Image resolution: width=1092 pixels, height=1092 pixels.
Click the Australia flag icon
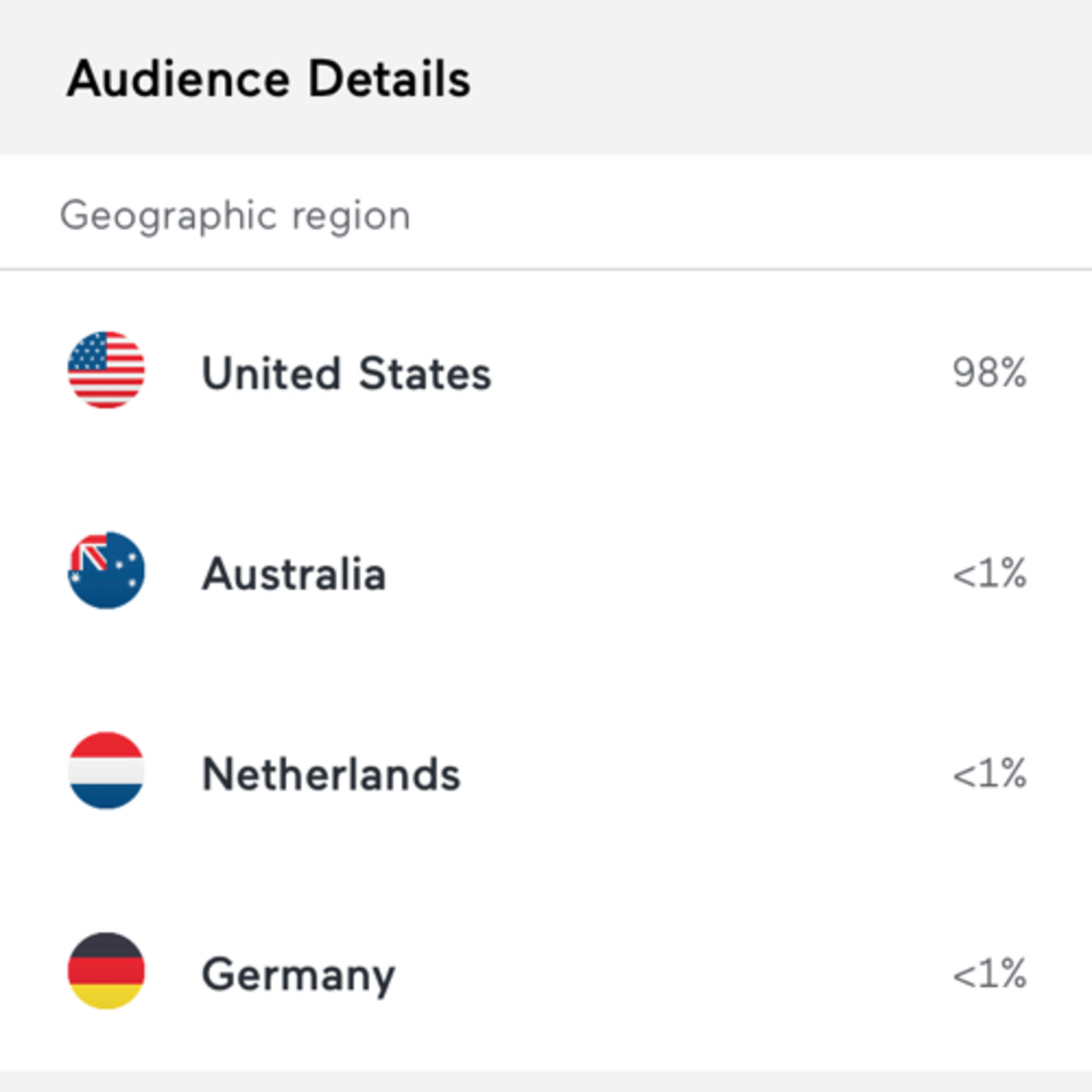pyautogui.click(x=106, y=570)
